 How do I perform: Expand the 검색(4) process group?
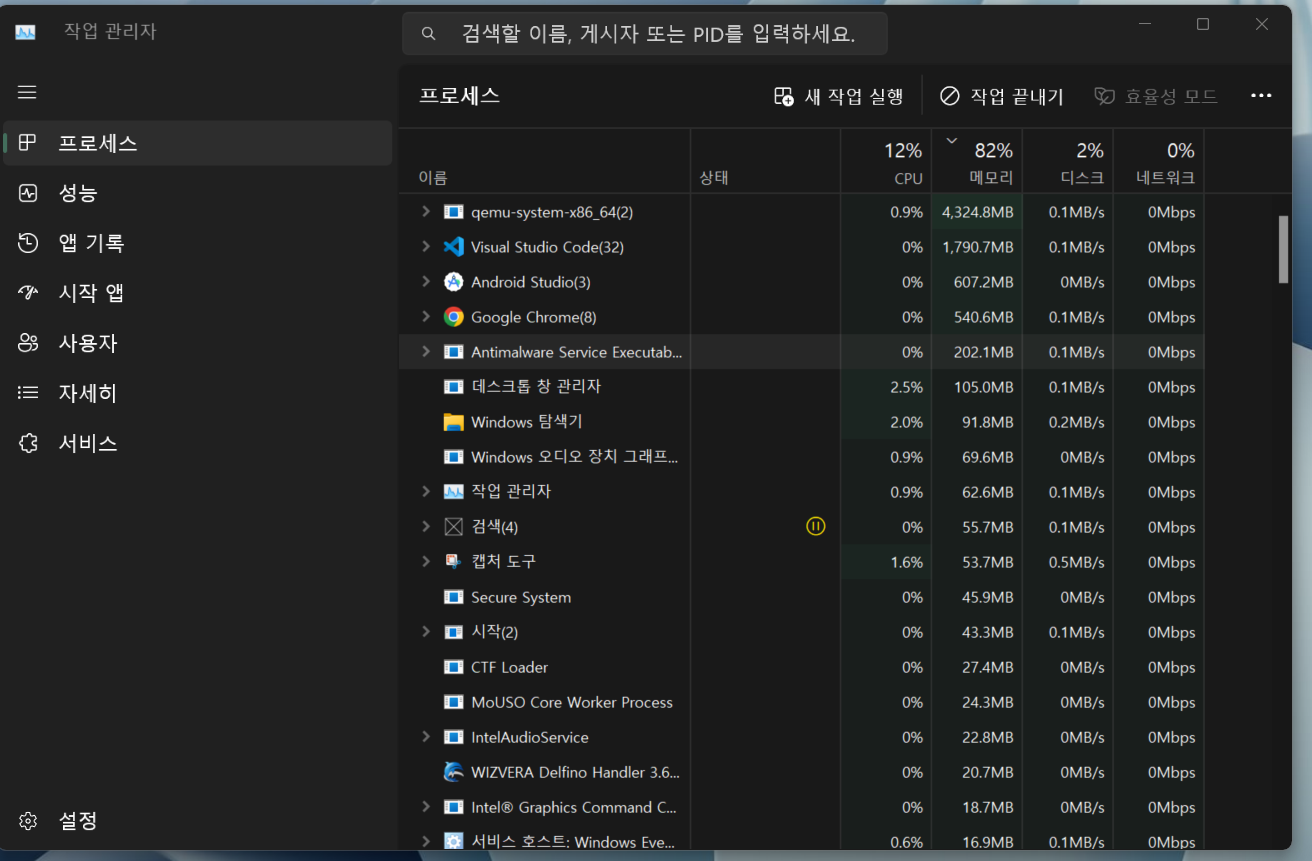click(x=425, y=527)
